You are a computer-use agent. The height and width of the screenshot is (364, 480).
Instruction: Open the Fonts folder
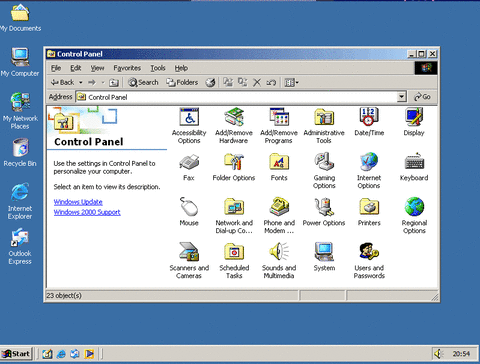click(279, 167)
